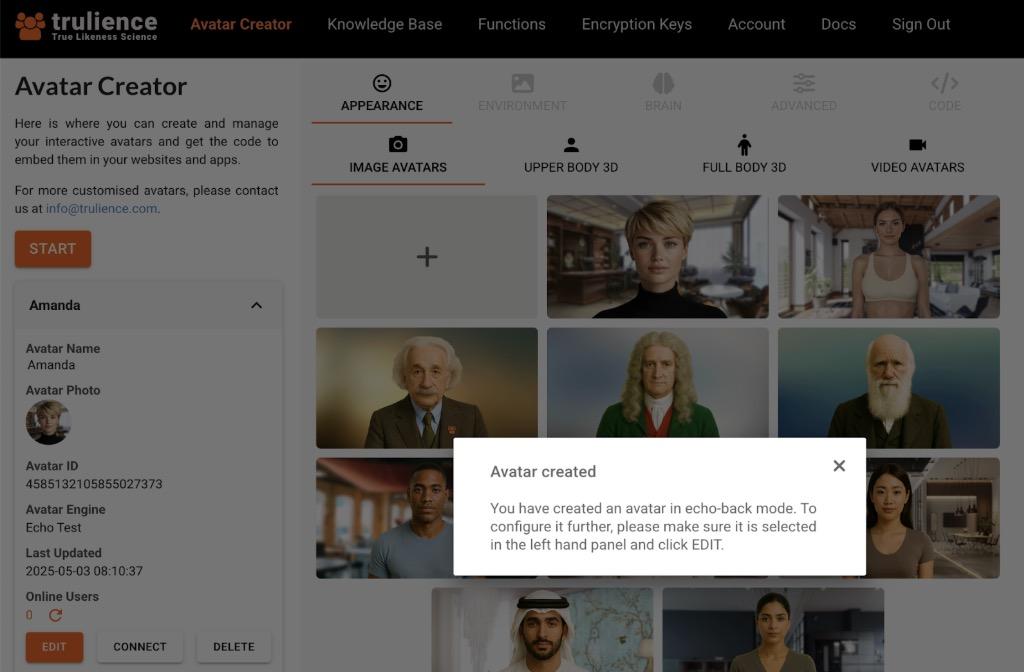Open Knowledge Base in top navigation
1024x672 pixels.
pyautogui.click(x=384, y=24)
